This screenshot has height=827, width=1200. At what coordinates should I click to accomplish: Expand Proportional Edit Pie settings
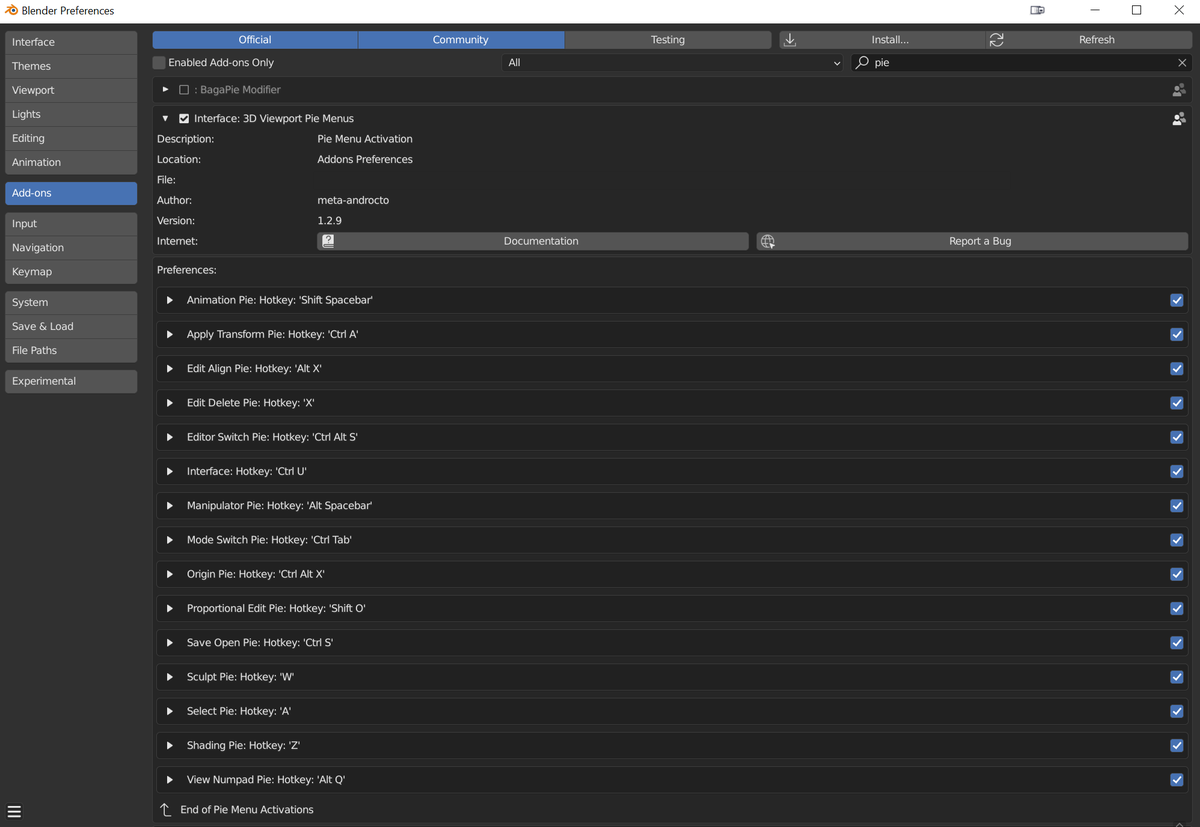[x=170, y=608]
